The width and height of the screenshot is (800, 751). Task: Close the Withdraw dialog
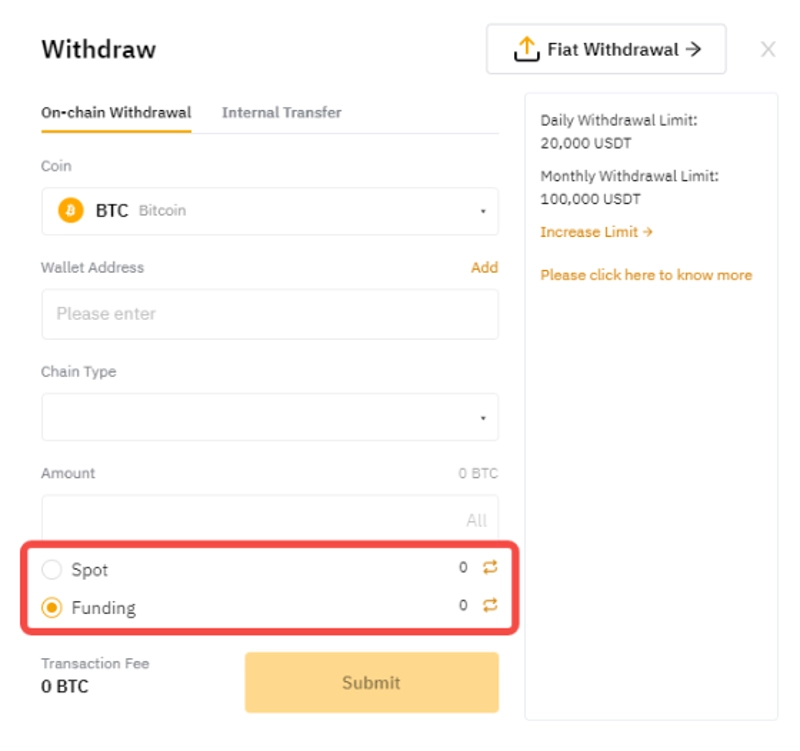pyautogui.click(x=768, y=49)
